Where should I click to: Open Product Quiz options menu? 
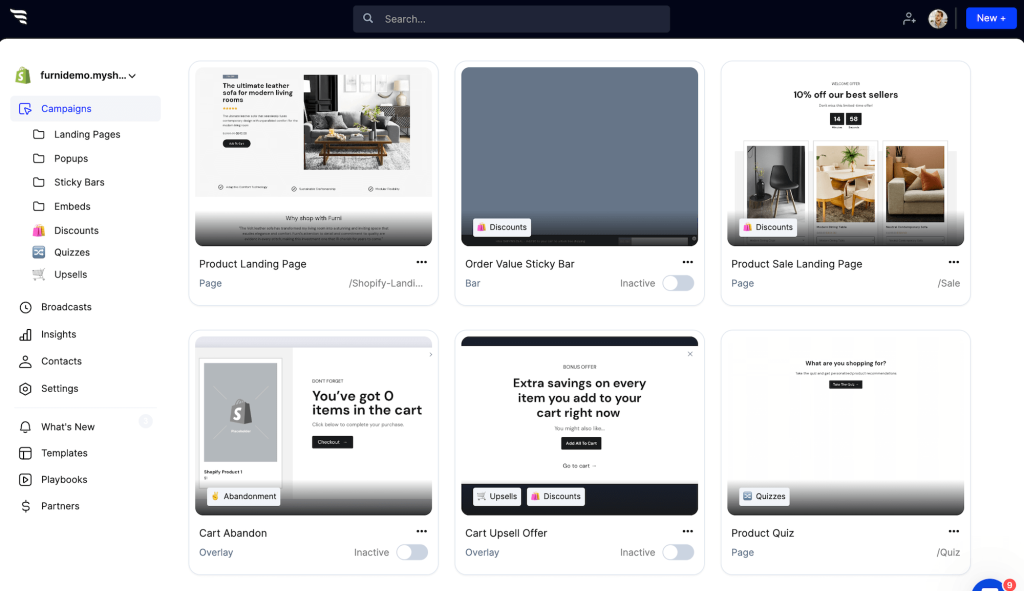953,531
